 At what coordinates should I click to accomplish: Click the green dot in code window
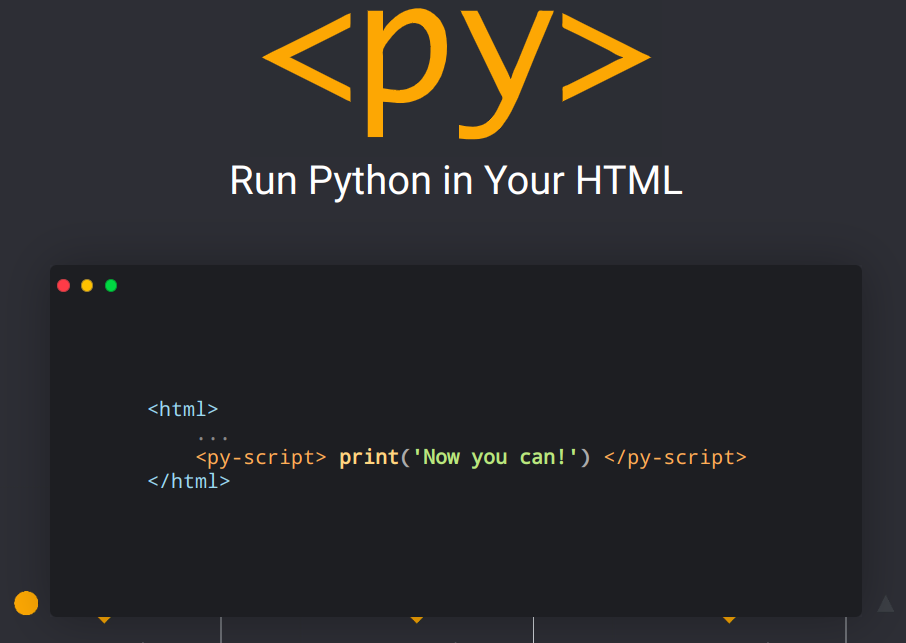[111, 286]
